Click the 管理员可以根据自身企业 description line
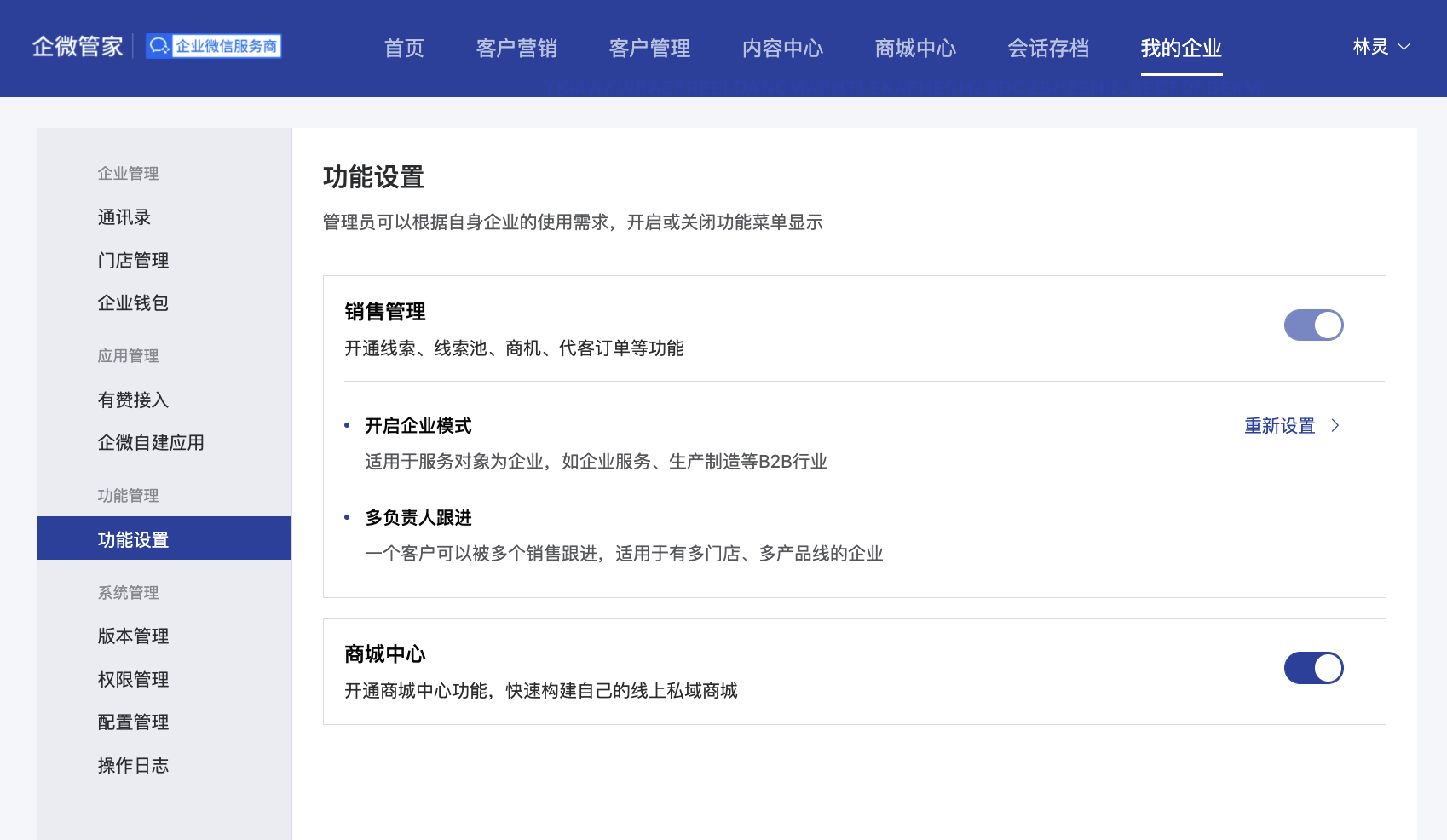 tap(573, 222)
